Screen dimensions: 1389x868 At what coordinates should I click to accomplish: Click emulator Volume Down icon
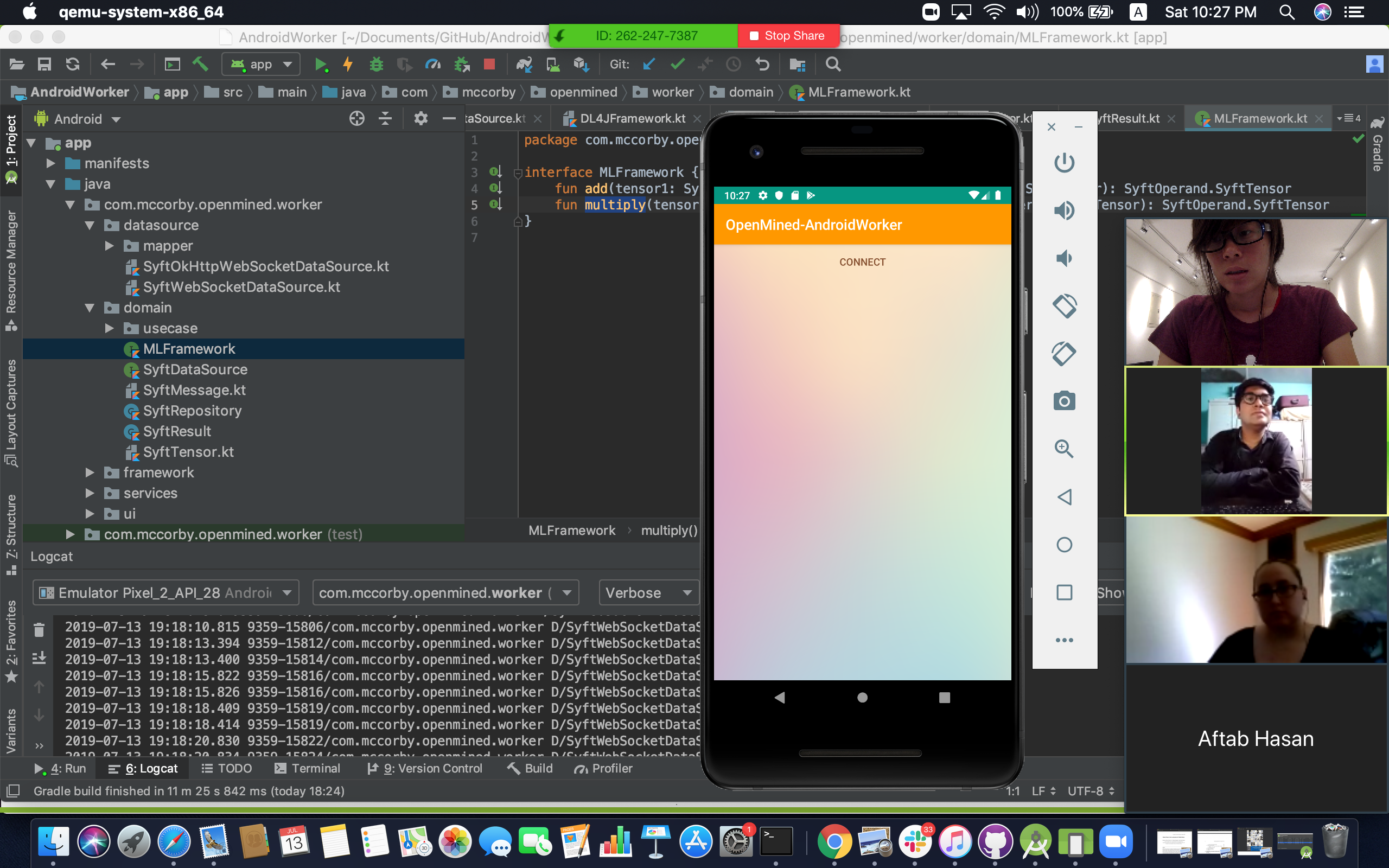pyautogui.click(x=1064, y=258)
